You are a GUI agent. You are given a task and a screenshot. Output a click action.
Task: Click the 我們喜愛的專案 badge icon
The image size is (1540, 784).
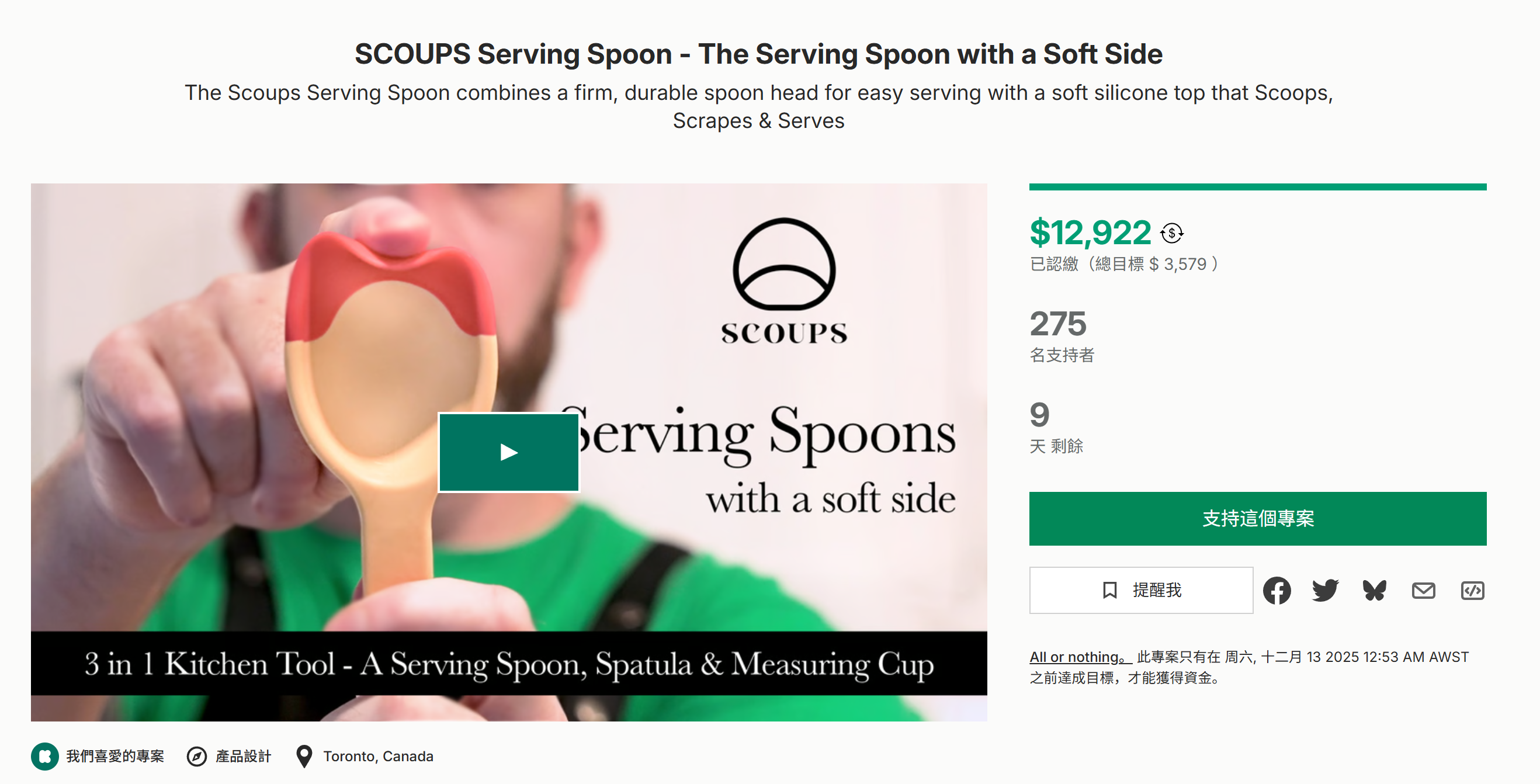pos(45,757)
